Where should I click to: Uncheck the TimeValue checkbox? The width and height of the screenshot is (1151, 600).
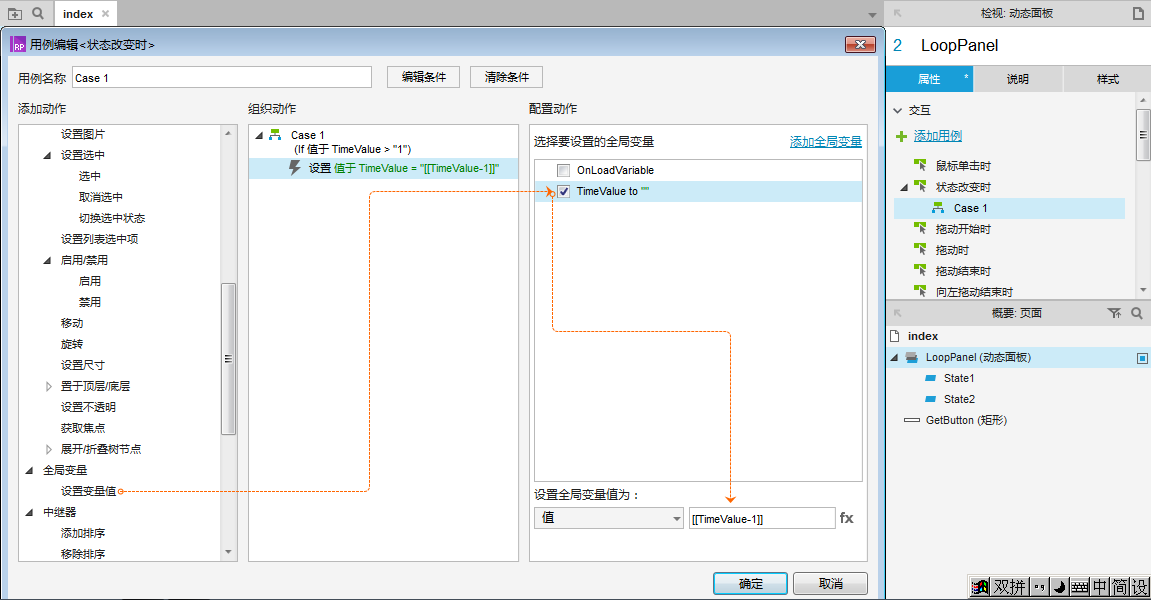tap(564, 192)
